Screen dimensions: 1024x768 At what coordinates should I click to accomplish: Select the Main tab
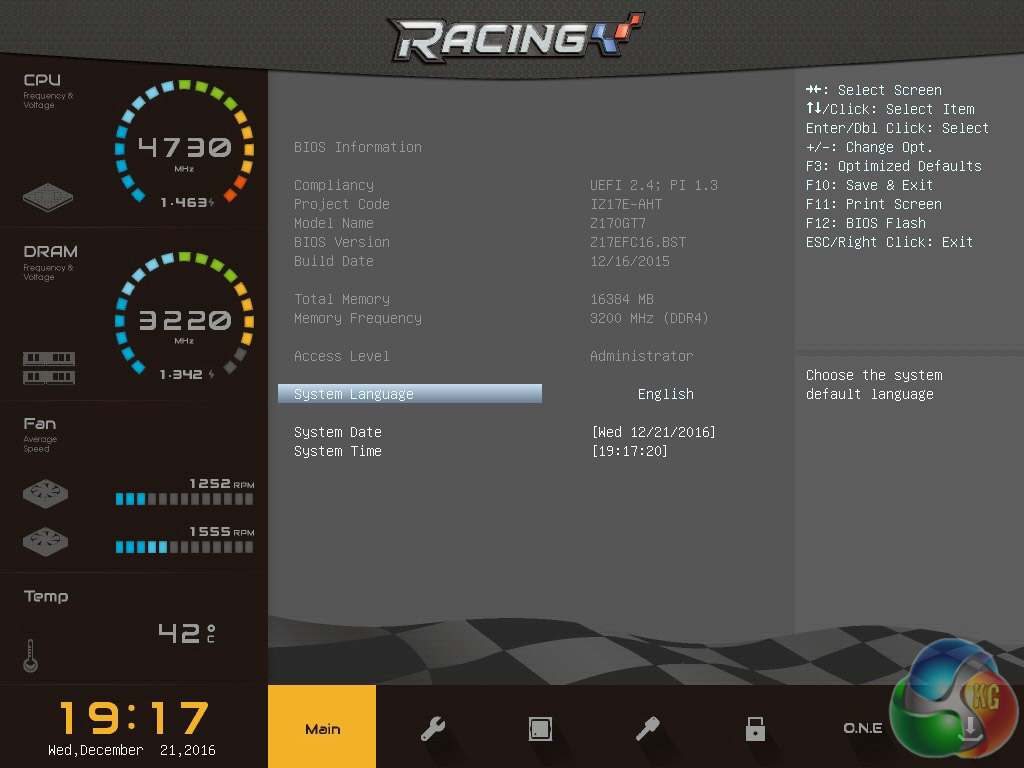tap(322, 729)
